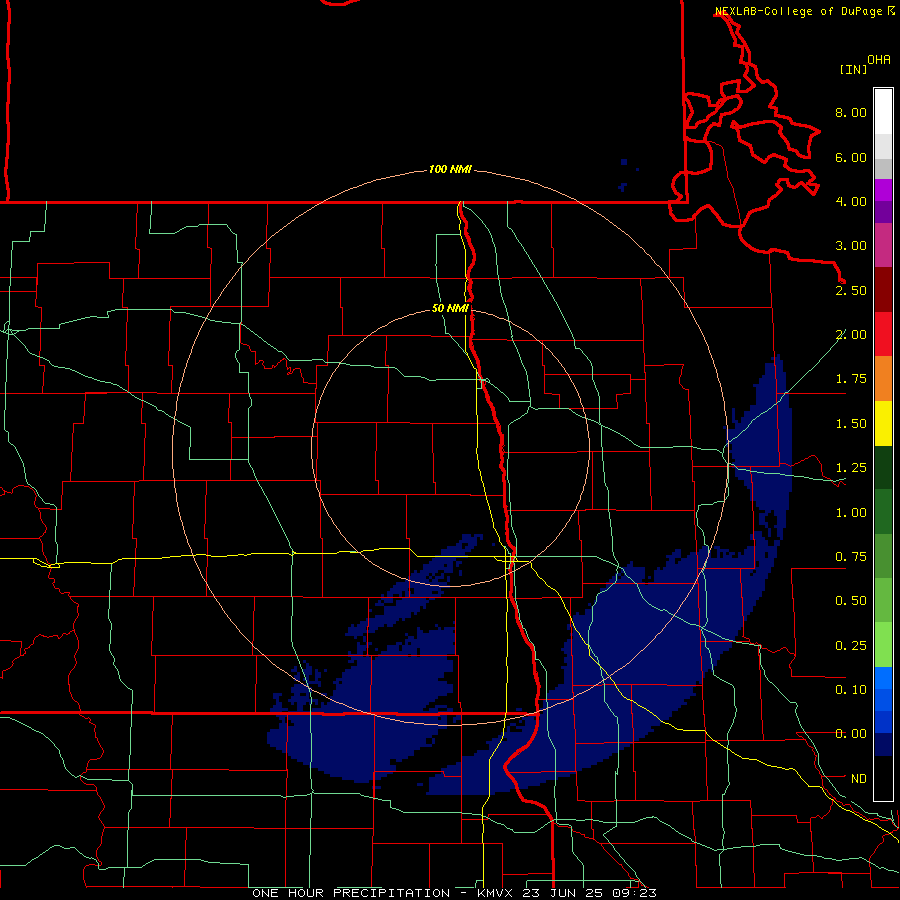Click the 50 NMI range ring label
The height and width of the screenshot is (900, 900).
[x=450, y=308]
